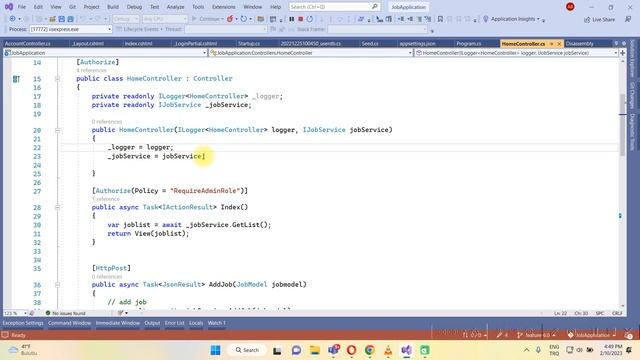Open the HomeController type navigation dropdown
Image resolution: width=640 pixels, height=360 pixels.
(311, 53)
